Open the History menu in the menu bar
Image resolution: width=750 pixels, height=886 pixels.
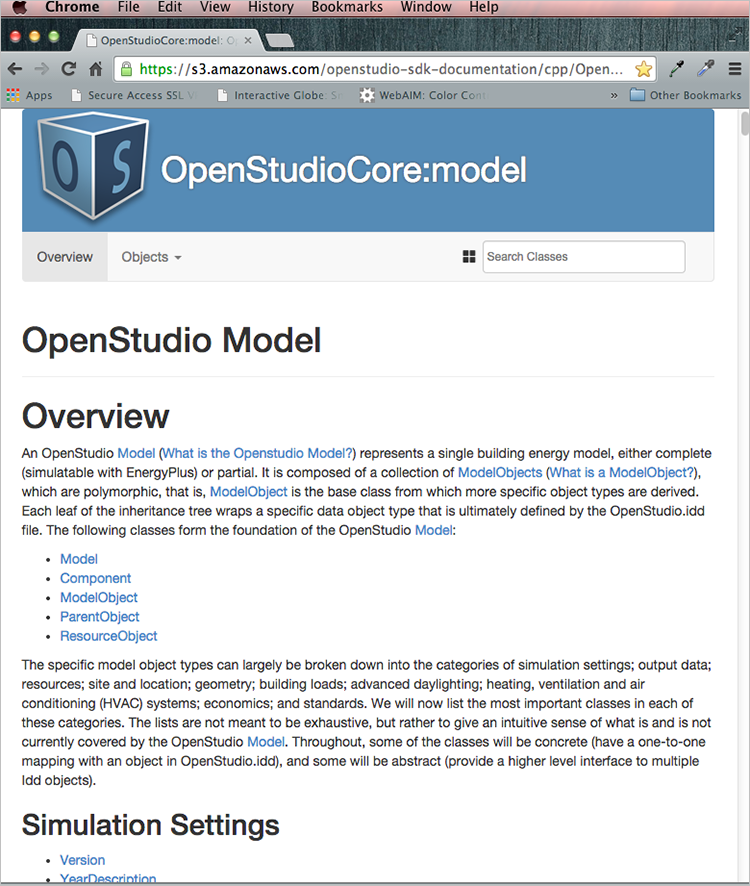coord(270,7)
